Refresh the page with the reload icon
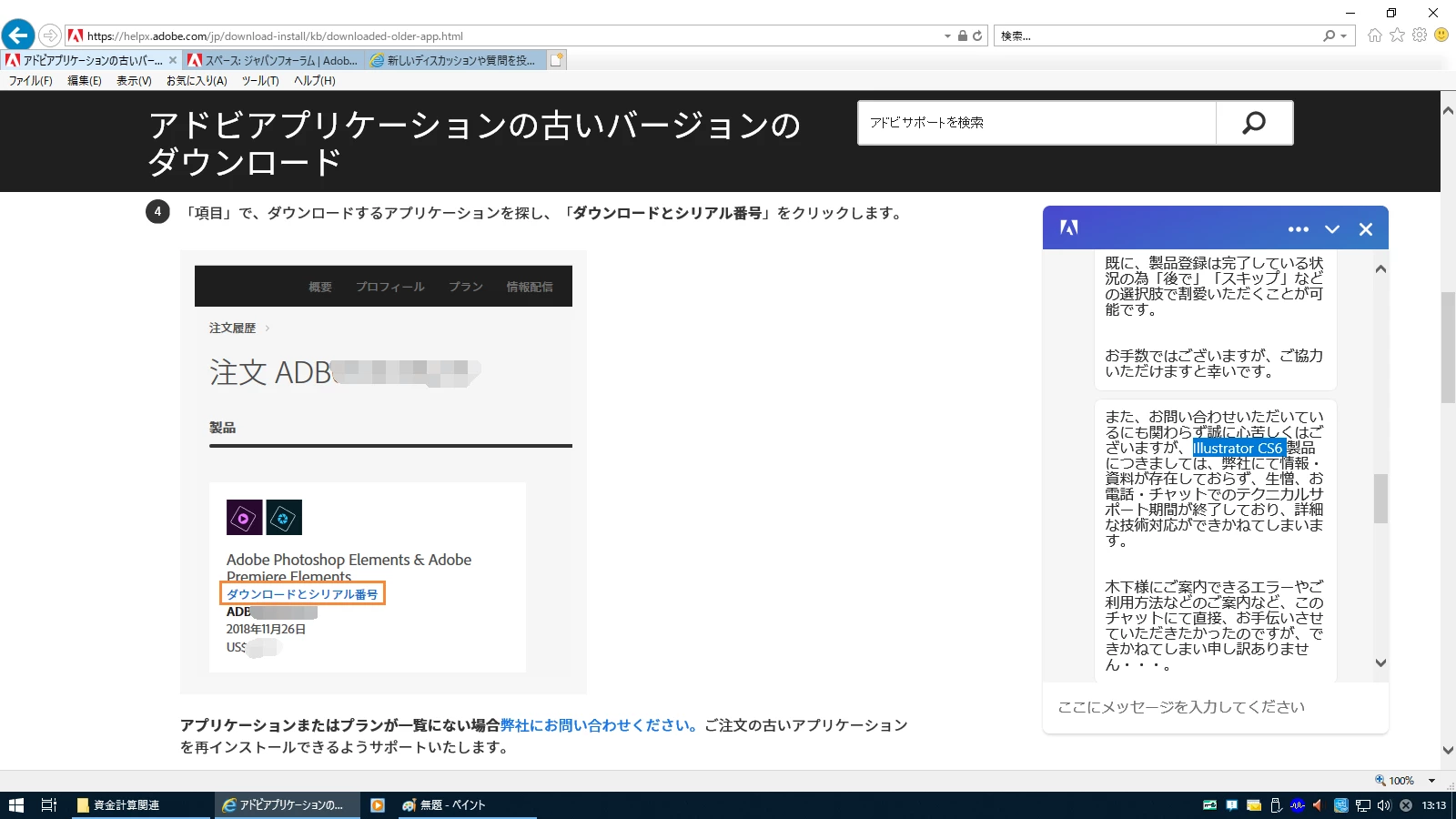Viewport: 1456px width, 819px height. tap(977, 35)
